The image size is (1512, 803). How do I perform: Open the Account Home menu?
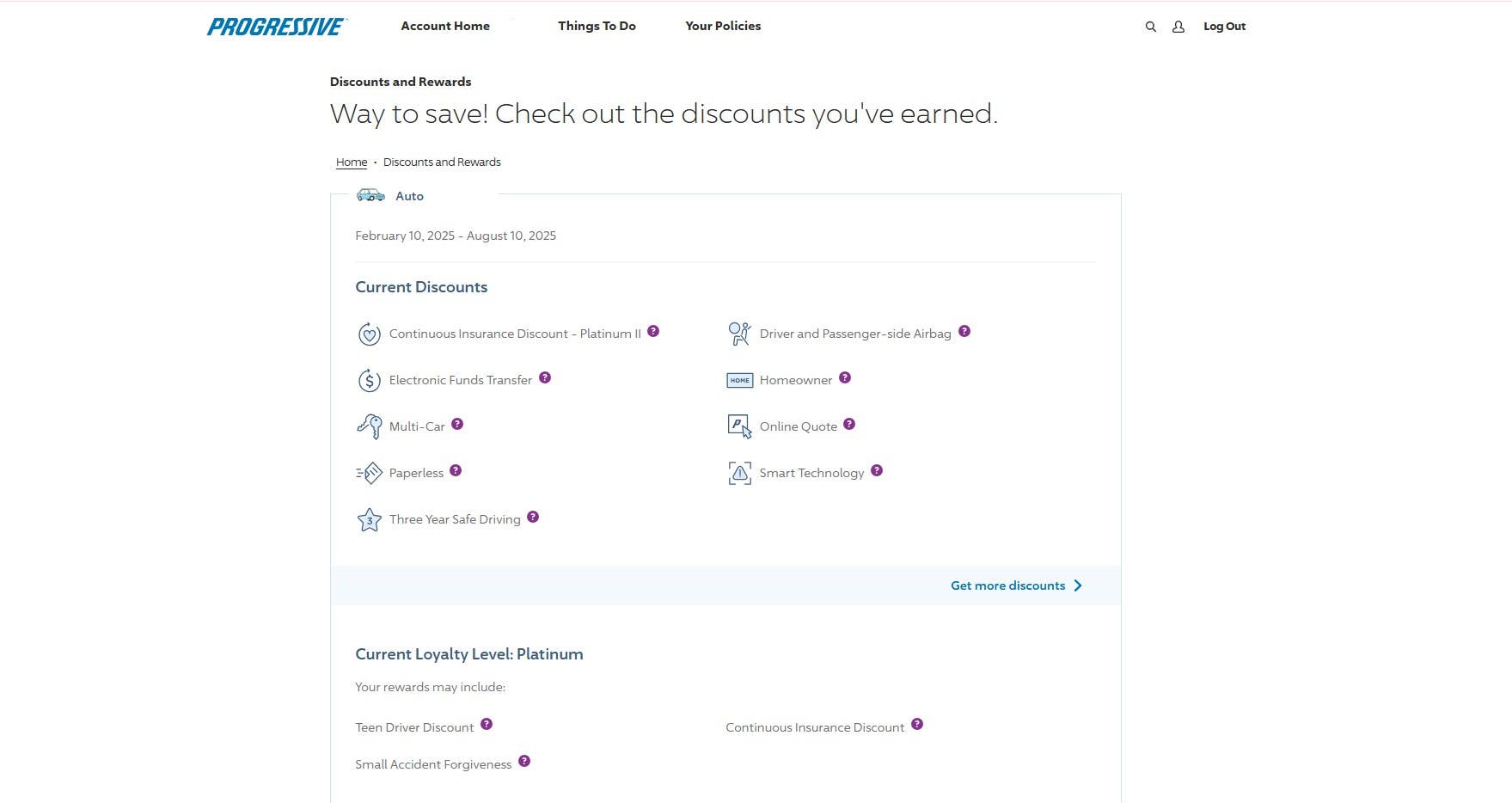click(x=445, y=26)
